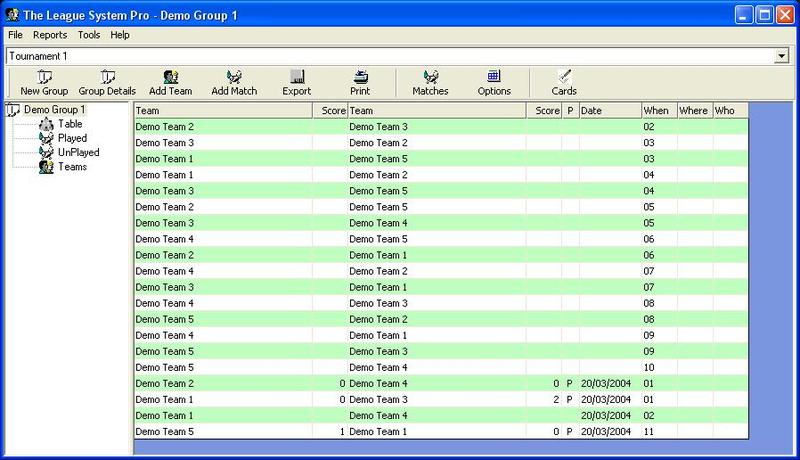The width and height of the screenshot is (800, 460).
Task: Select Demo Group 1 tree label
Action: pyautogui.click(x=55, y=110)
